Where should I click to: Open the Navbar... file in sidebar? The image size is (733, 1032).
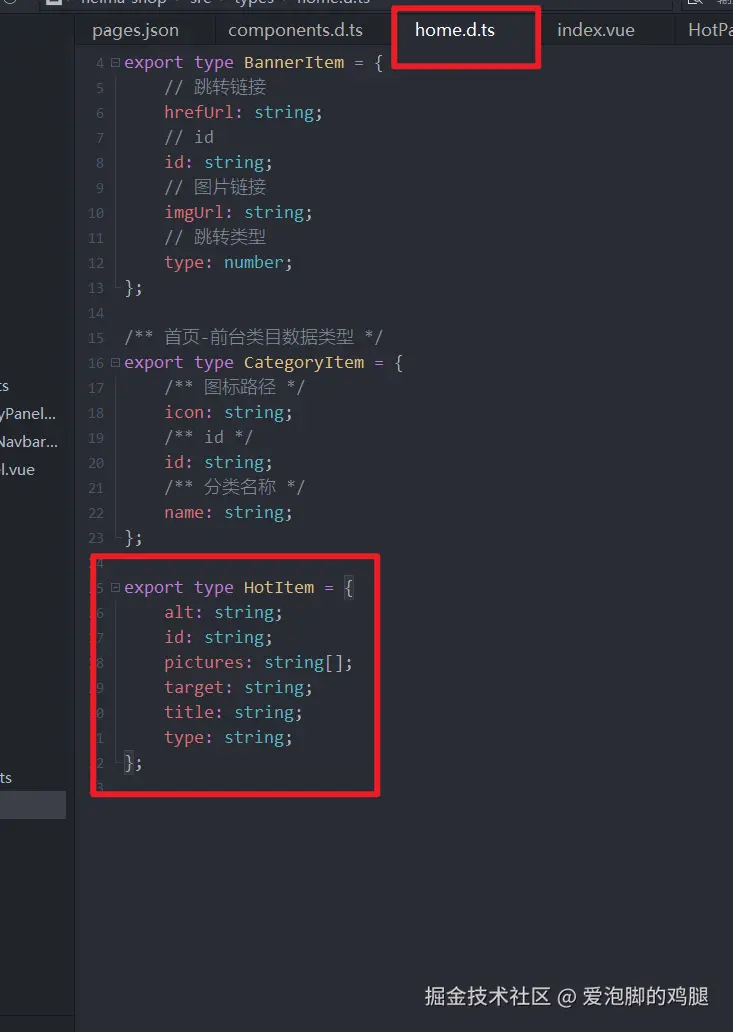click(29, 442)
